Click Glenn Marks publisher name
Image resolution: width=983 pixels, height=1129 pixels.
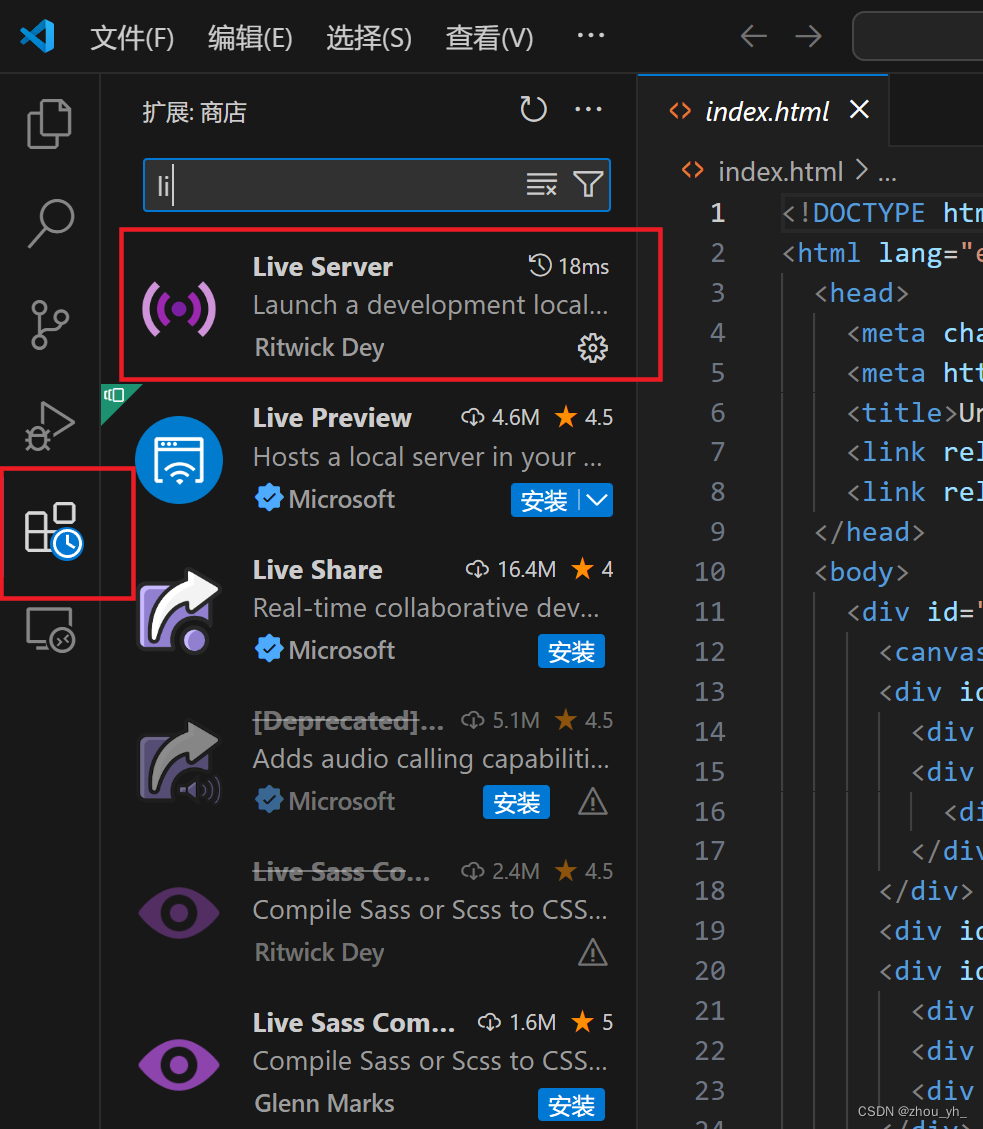coord(324,1104)
